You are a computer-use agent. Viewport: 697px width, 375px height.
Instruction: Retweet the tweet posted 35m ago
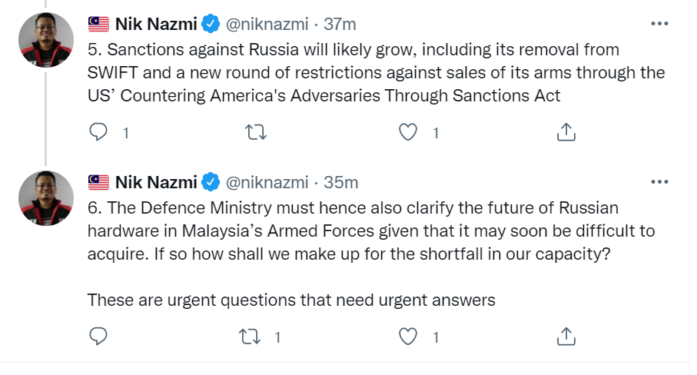(250, 336)
